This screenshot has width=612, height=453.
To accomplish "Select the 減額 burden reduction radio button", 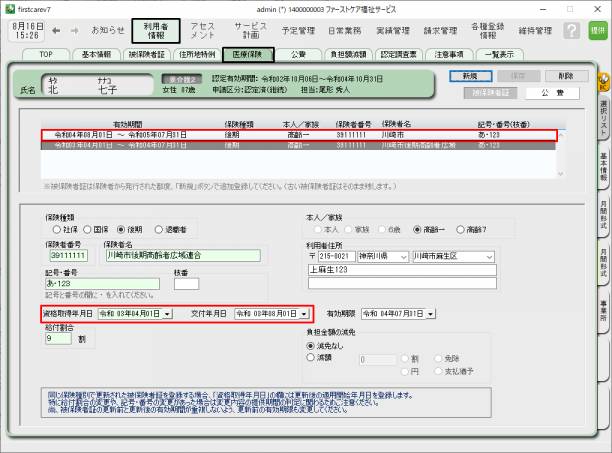I will coord(311,356).
